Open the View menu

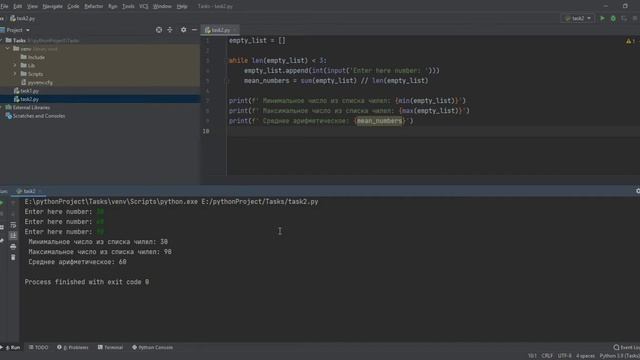coord(32,6)
